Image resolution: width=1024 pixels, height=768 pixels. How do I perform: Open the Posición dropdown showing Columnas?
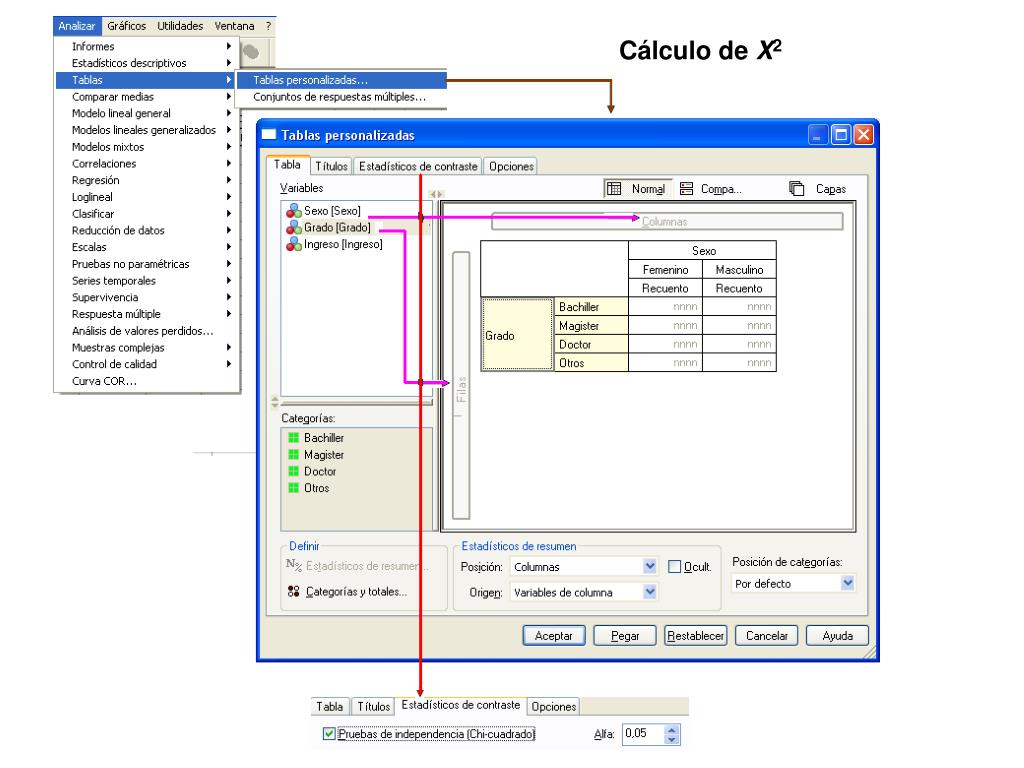tap(649, 566)
